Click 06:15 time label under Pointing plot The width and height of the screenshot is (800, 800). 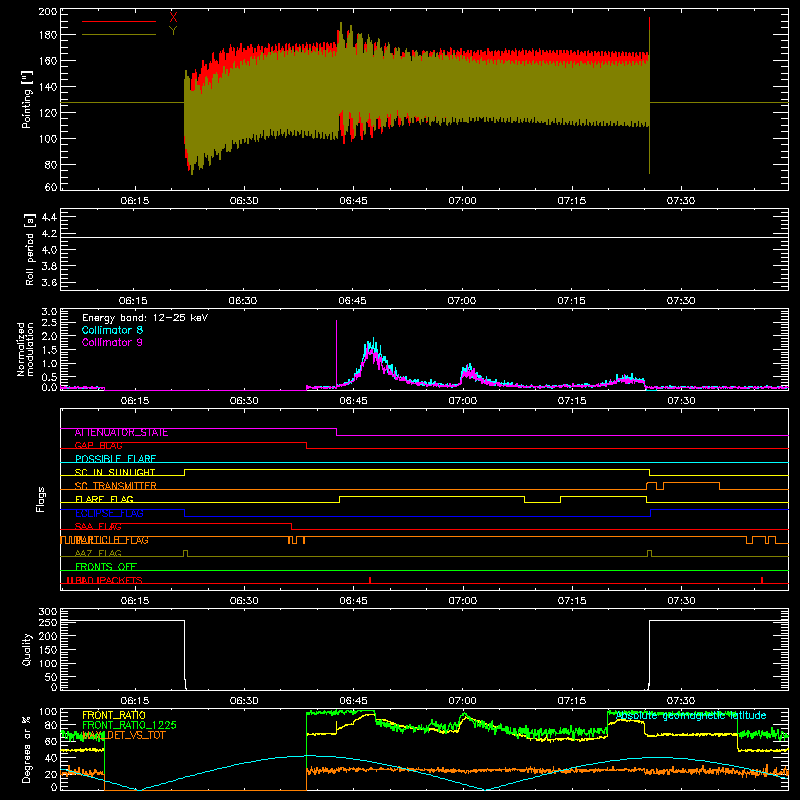point(135,201)
